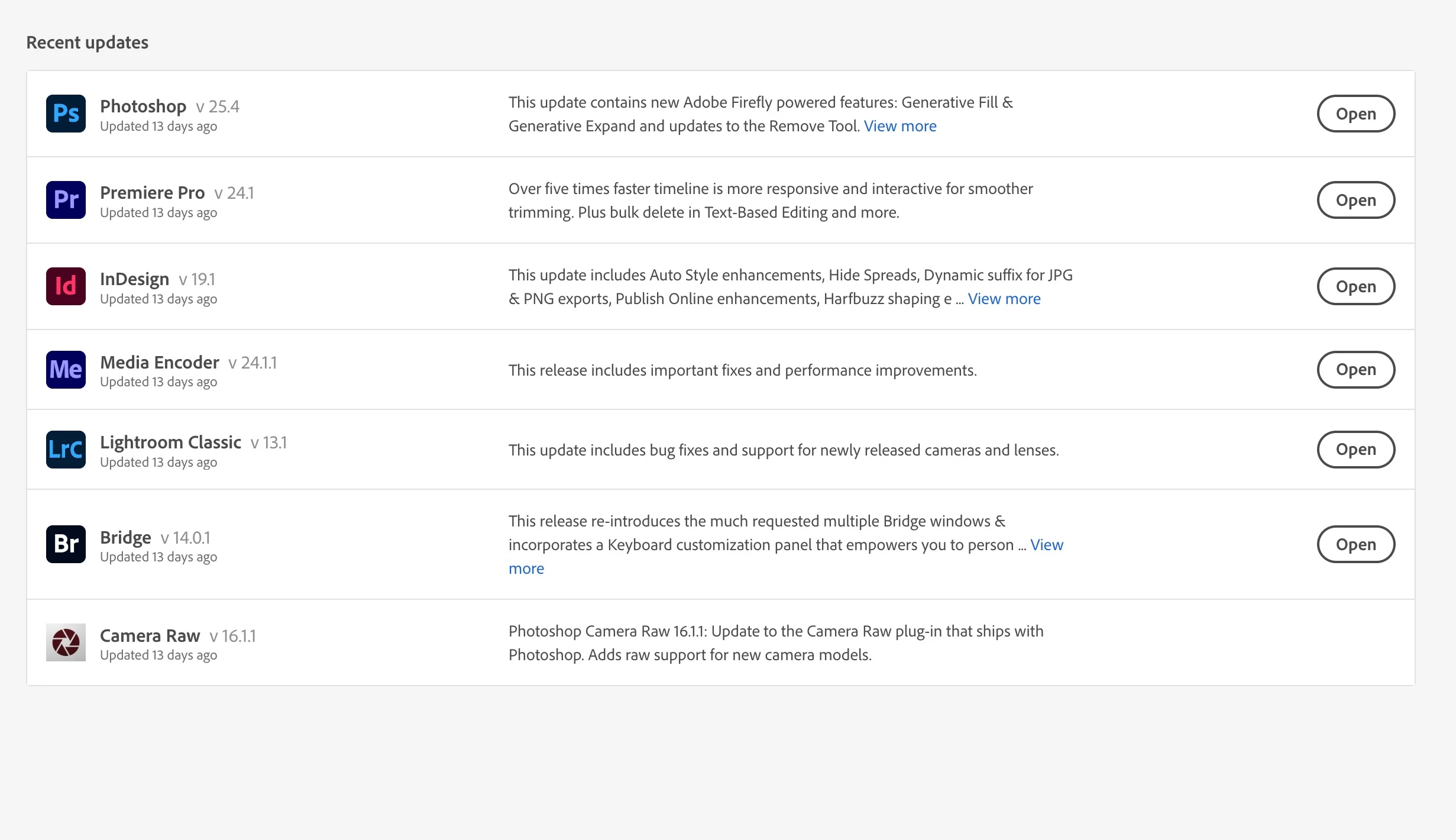Screen dimensions: 1456x840
Task: Open Premiere Pro using its Open button
Action: [1355, 200]
